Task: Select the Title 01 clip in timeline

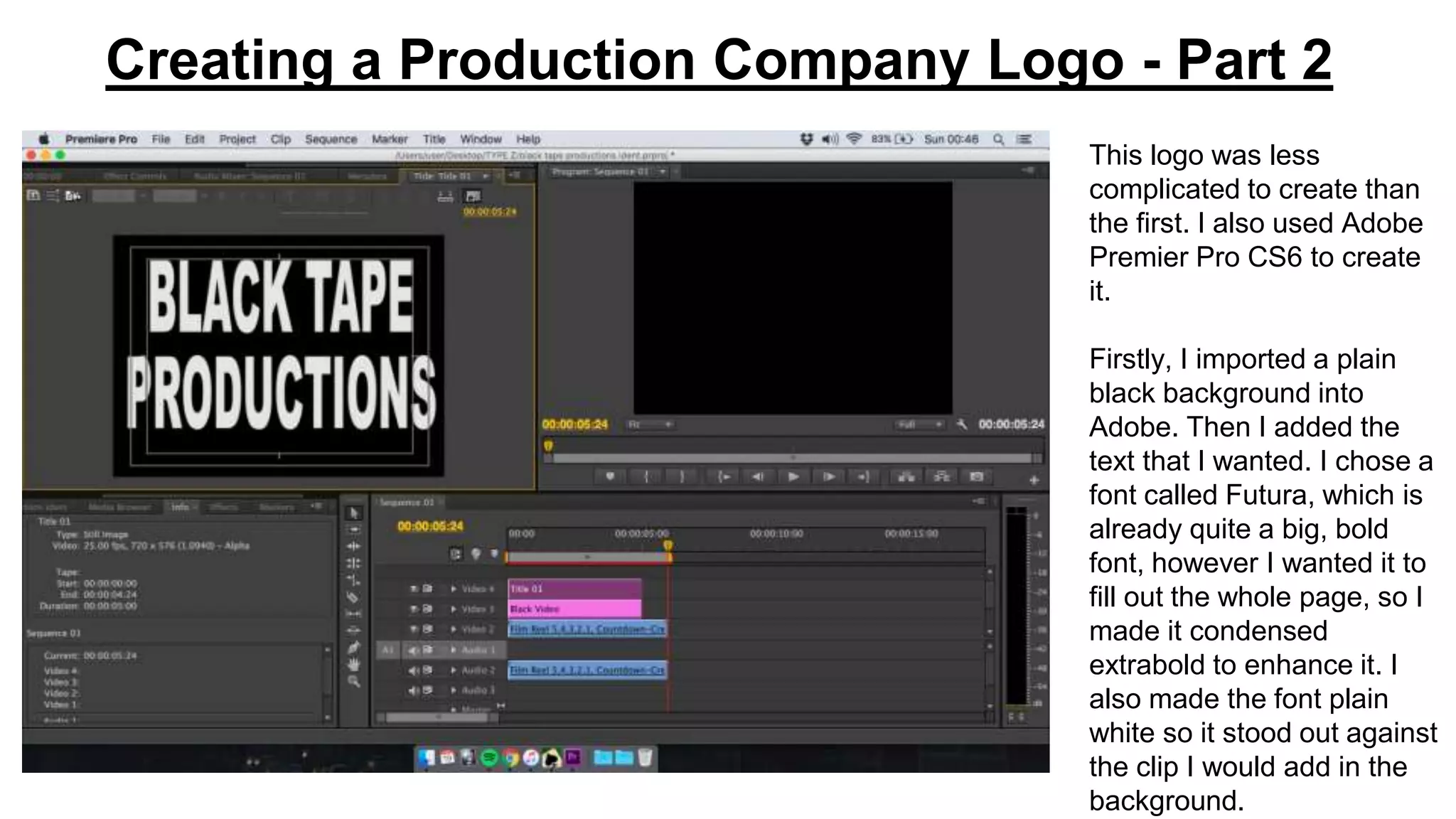Action: tap(574, 589)
